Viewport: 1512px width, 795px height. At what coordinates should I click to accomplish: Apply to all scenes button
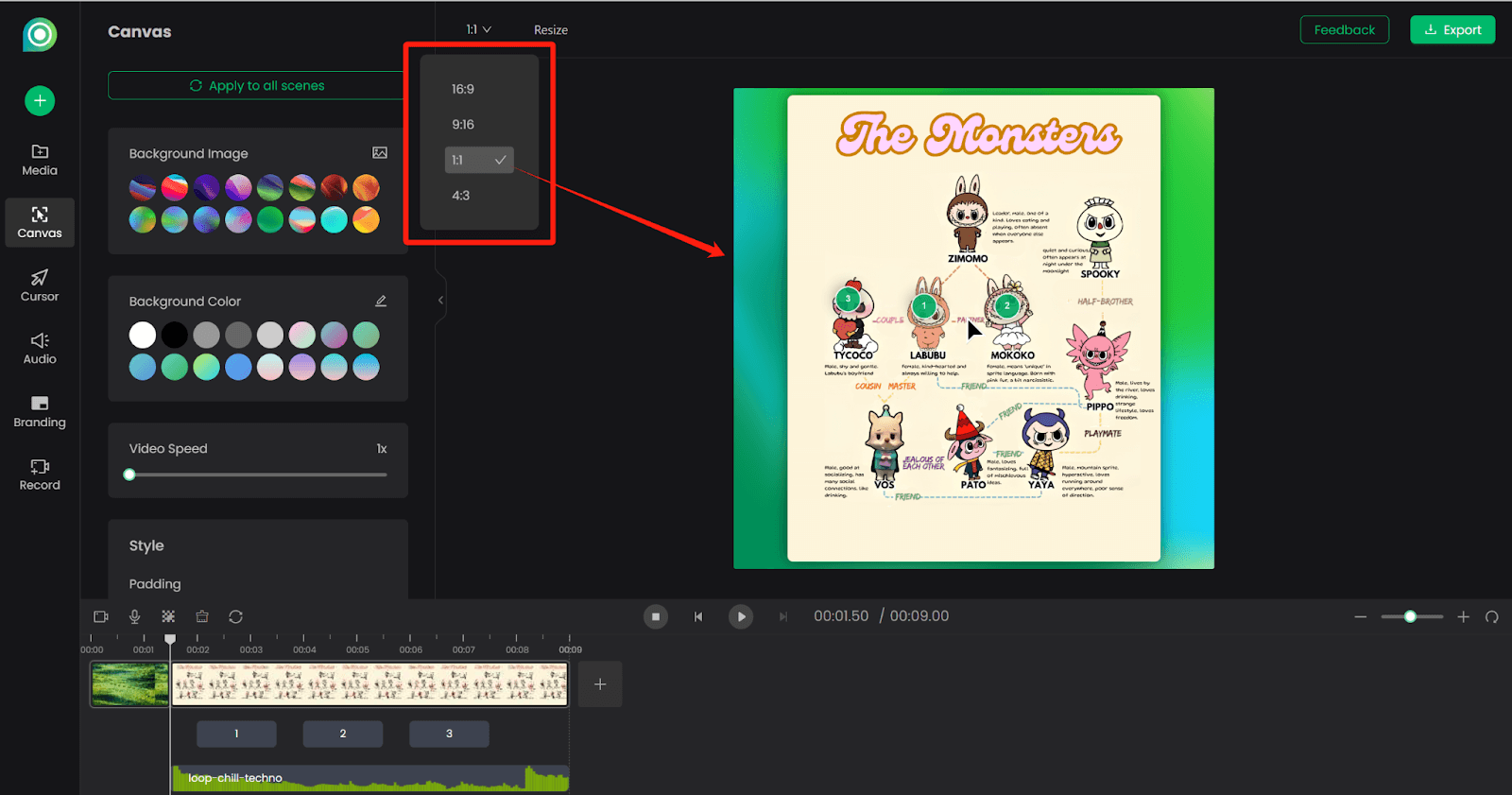[257, 85]
